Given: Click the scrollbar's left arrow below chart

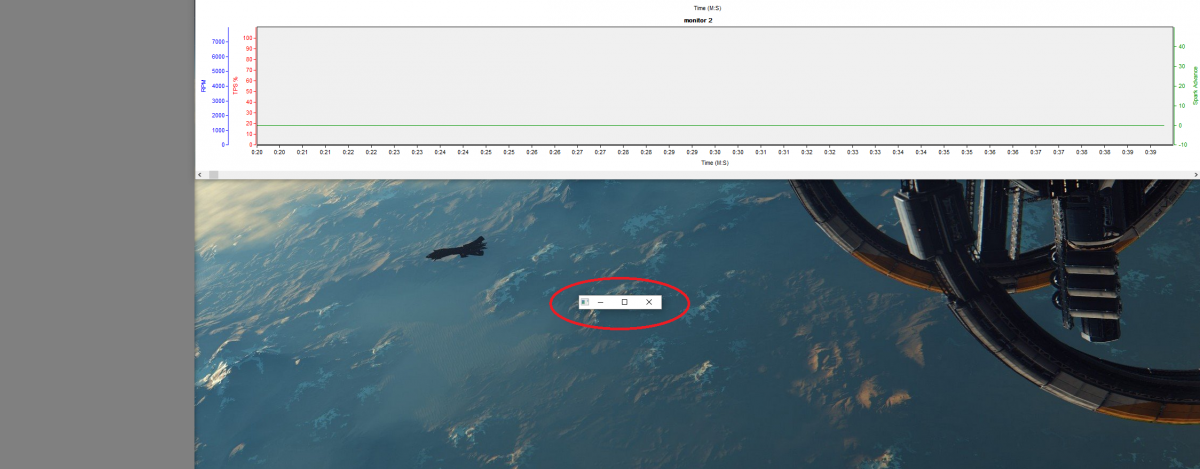Looking at the screenshot, I should (200, 175).
